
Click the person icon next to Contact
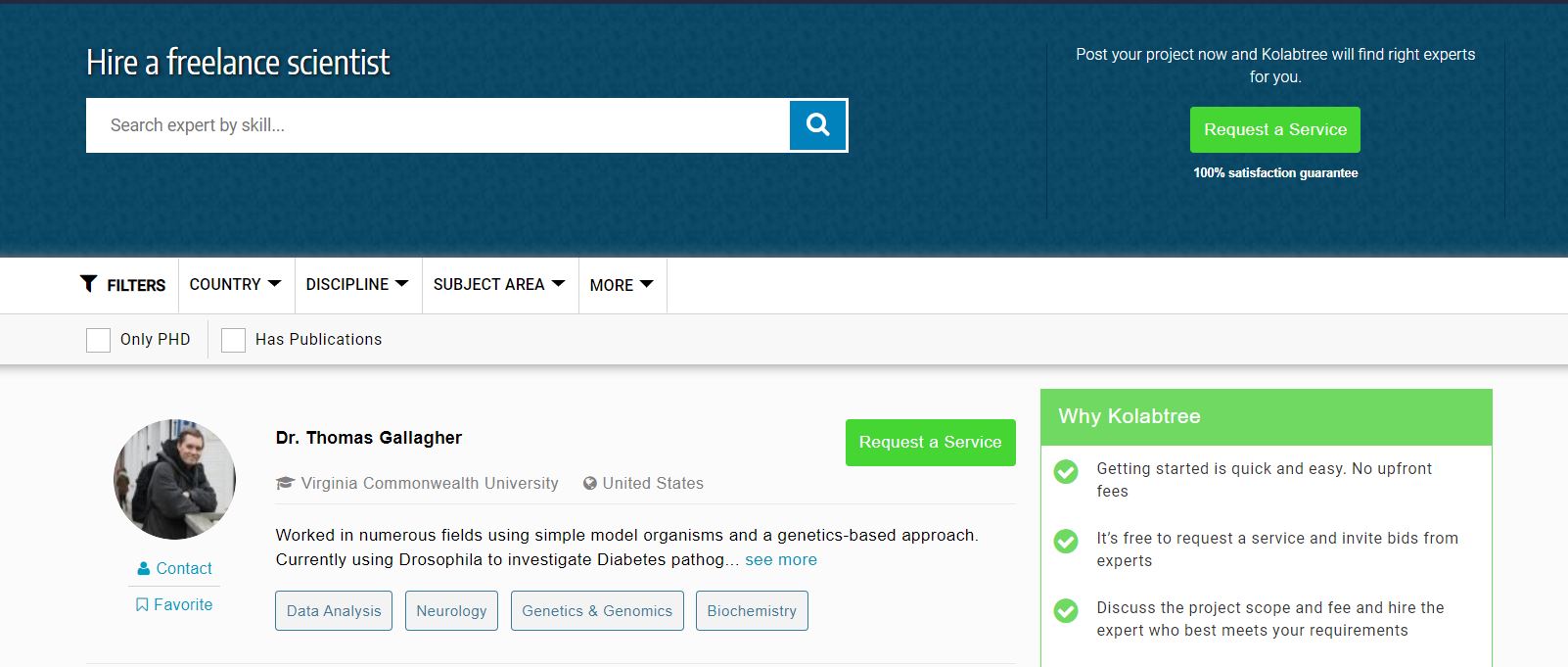[144, 568]
